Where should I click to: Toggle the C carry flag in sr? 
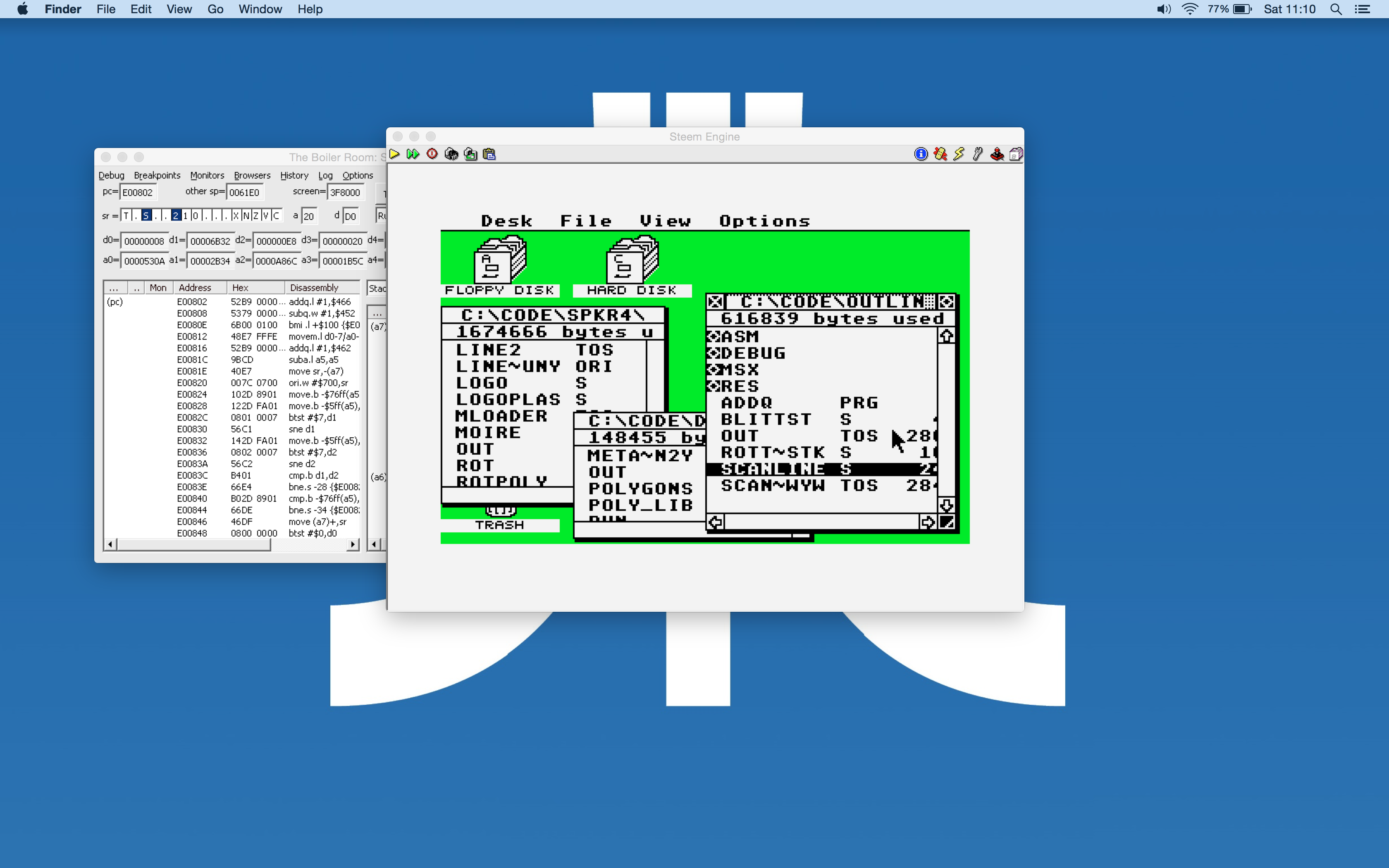(x=275, y=215)
